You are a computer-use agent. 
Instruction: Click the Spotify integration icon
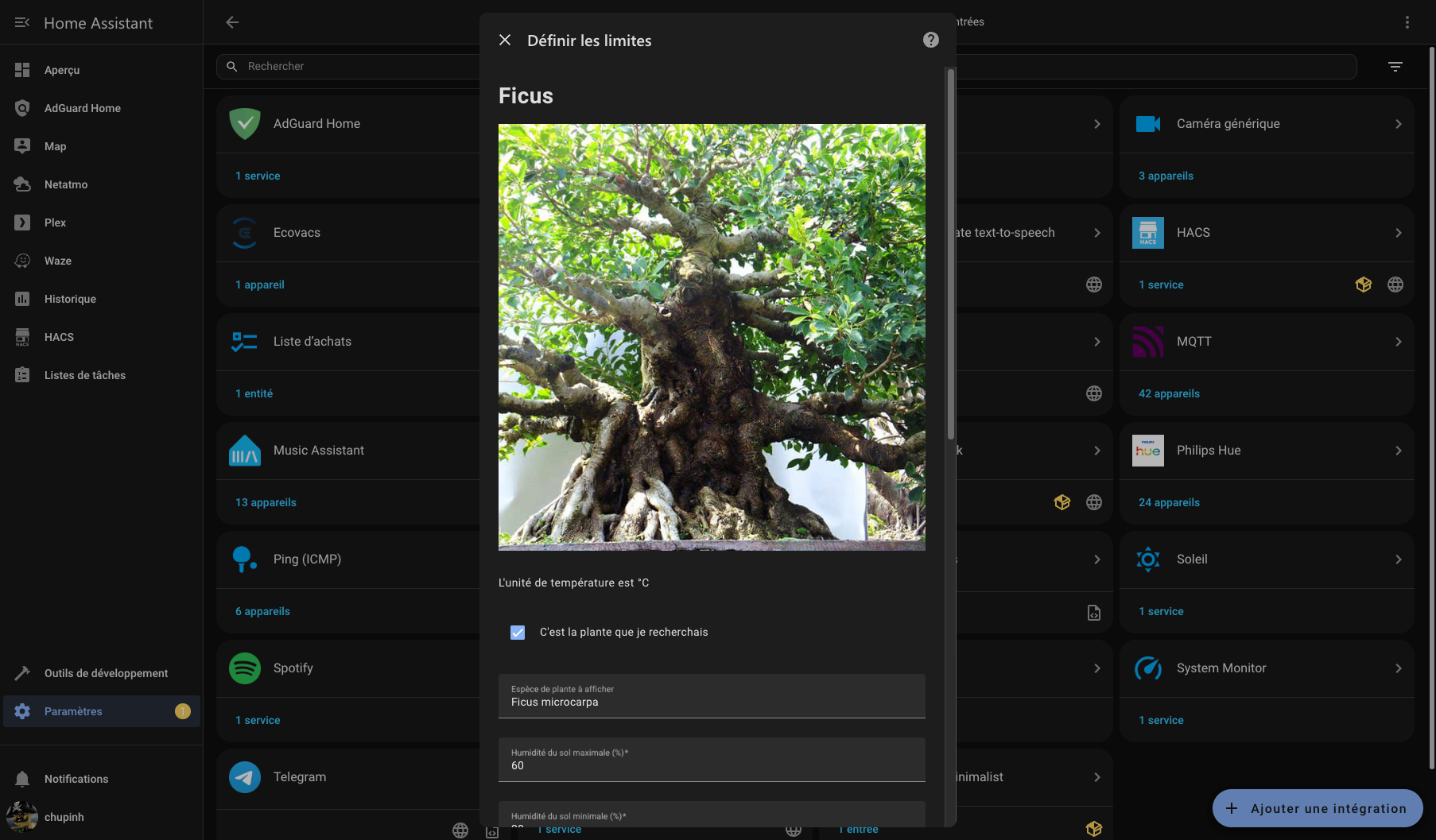coord(245,668)
